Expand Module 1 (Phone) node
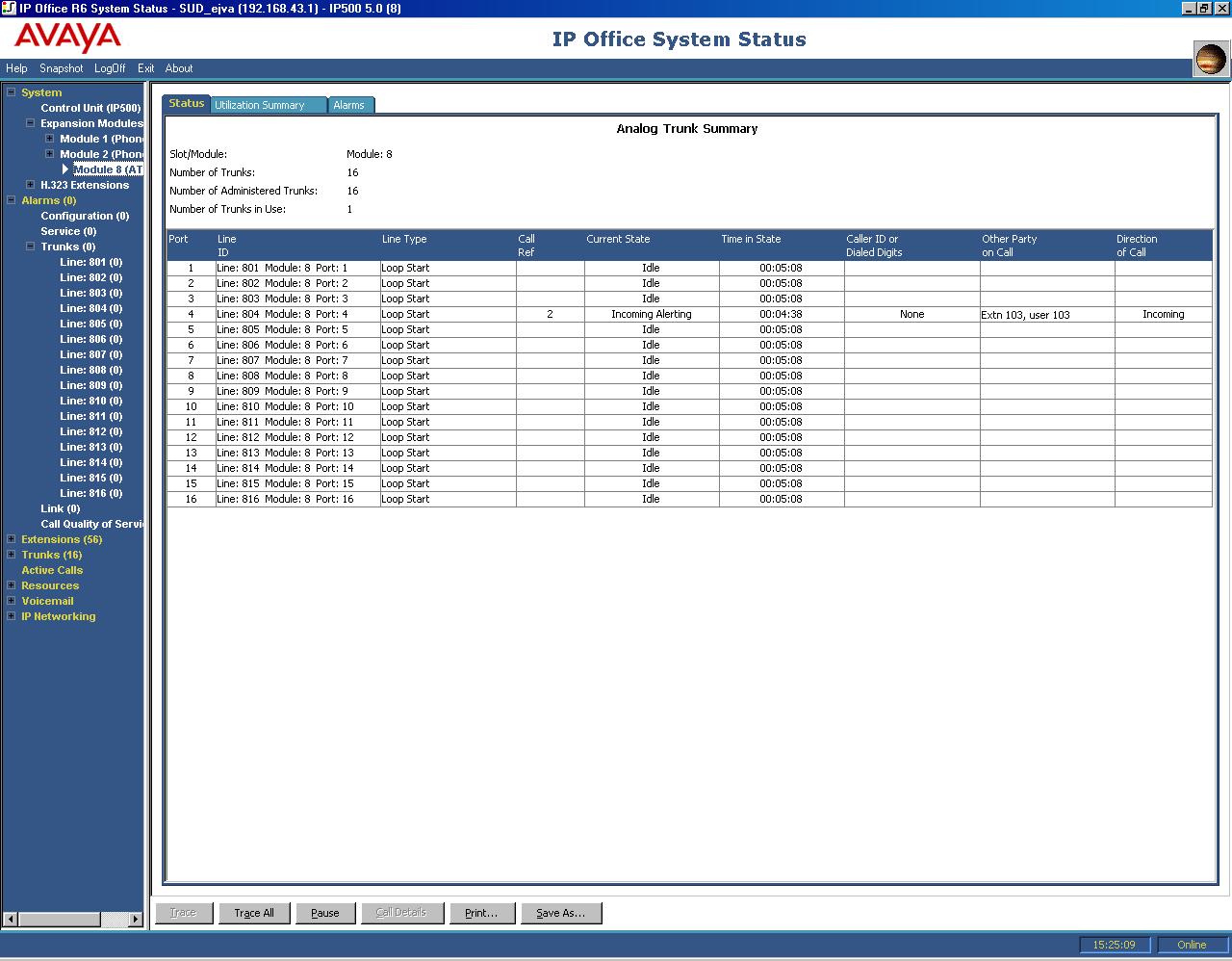Viewport: 1232px width, 961px height. click(50, 139)
